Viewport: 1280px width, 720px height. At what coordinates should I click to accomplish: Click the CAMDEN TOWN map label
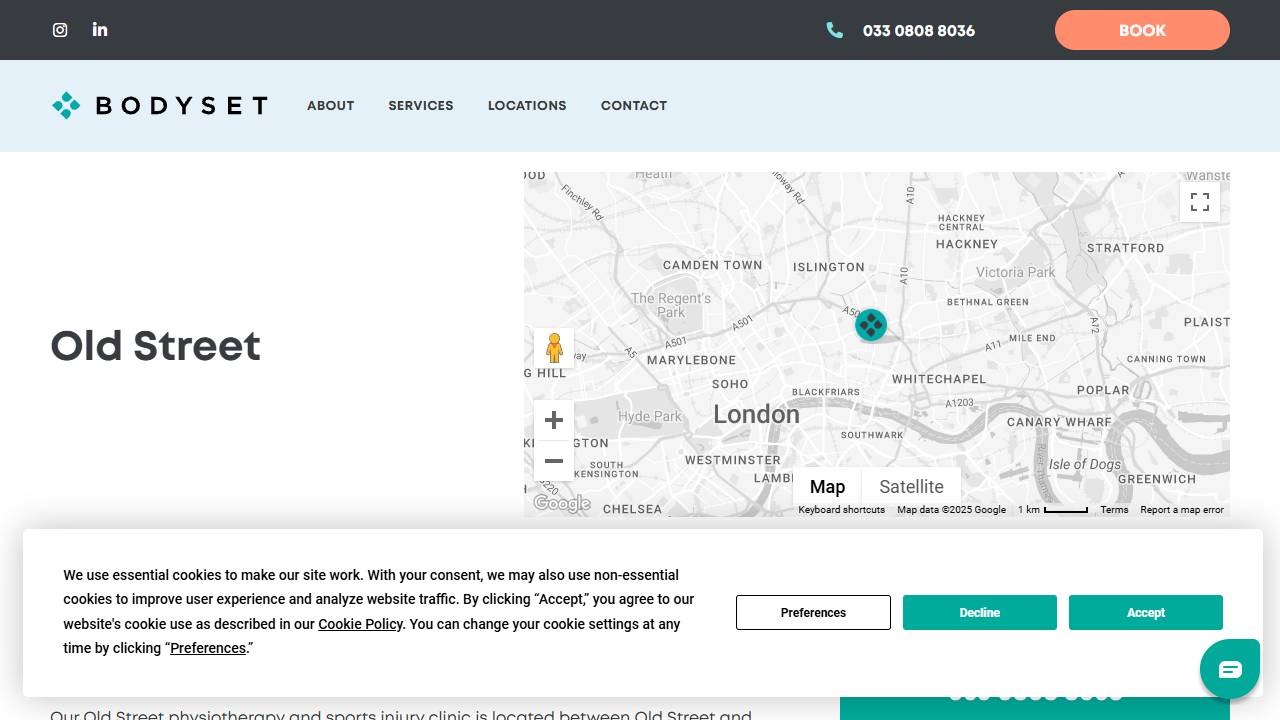(x=713, y=265)
